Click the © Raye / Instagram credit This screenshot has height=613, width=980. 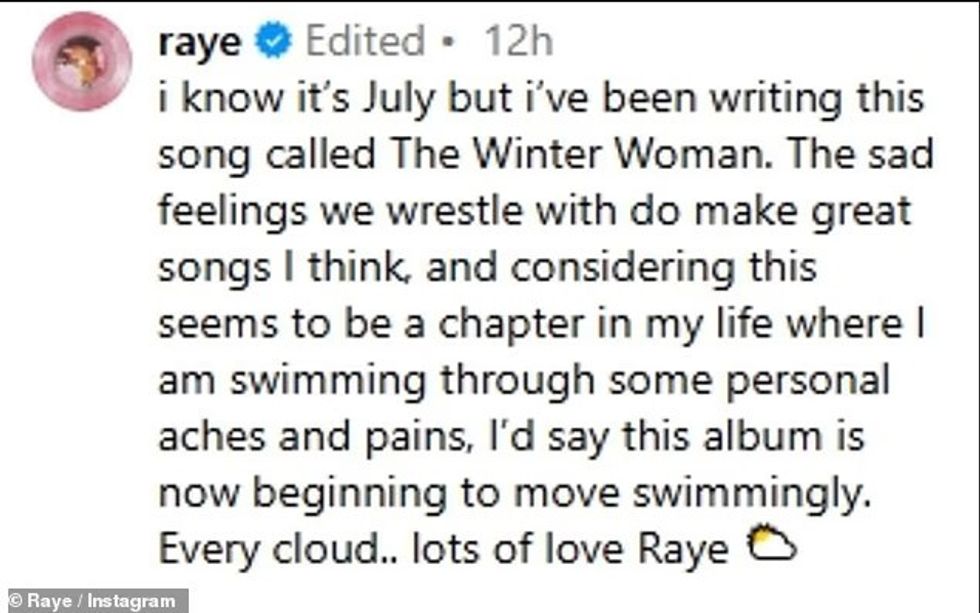click(x=93, y=601)
